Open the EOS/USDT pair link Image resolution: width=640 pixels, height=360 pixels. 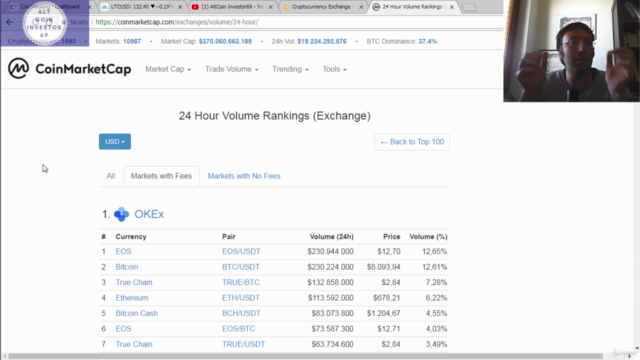tap(241, 251)
